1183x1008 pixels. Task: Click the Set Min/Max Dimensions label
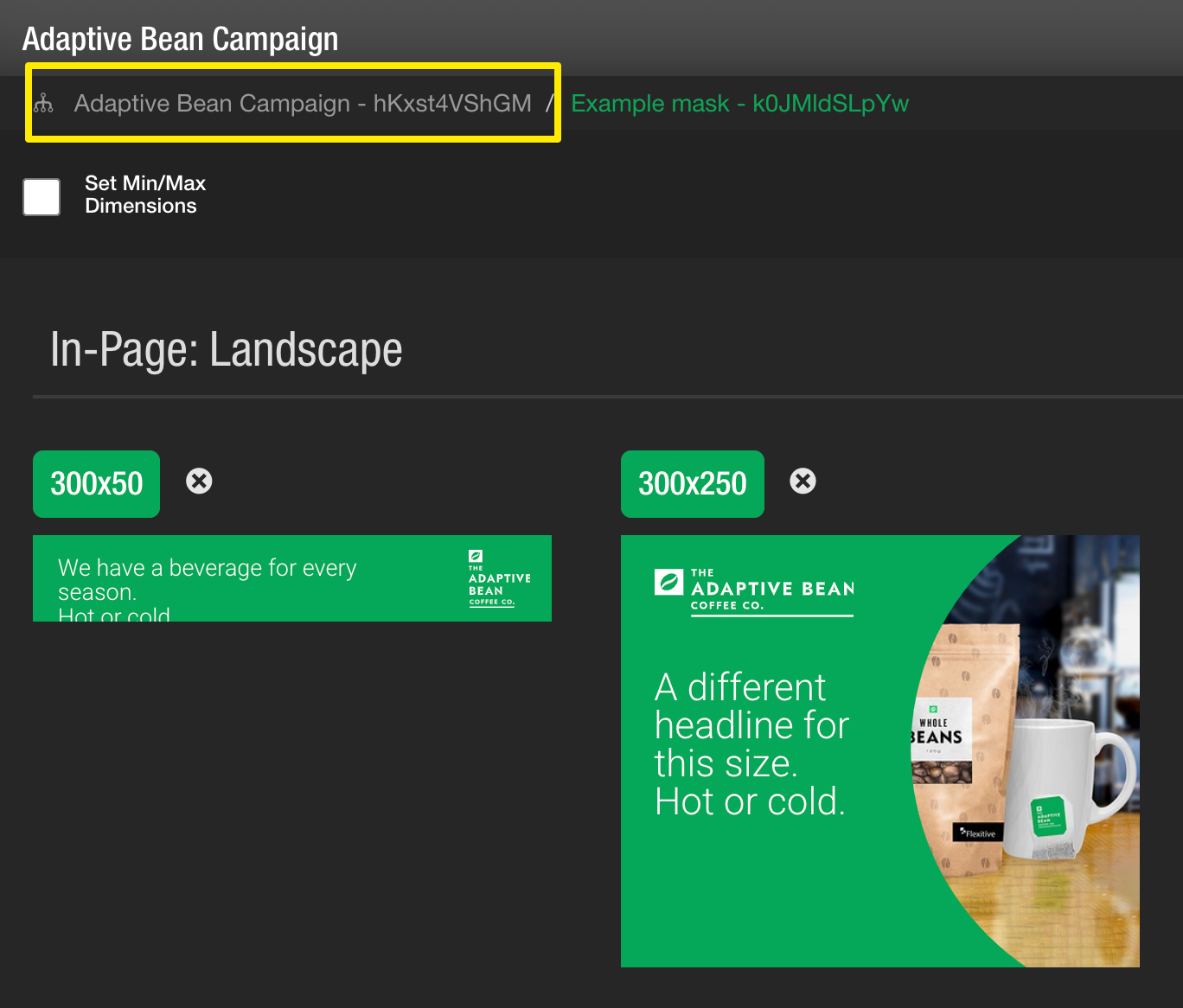(x=145, y=195)
